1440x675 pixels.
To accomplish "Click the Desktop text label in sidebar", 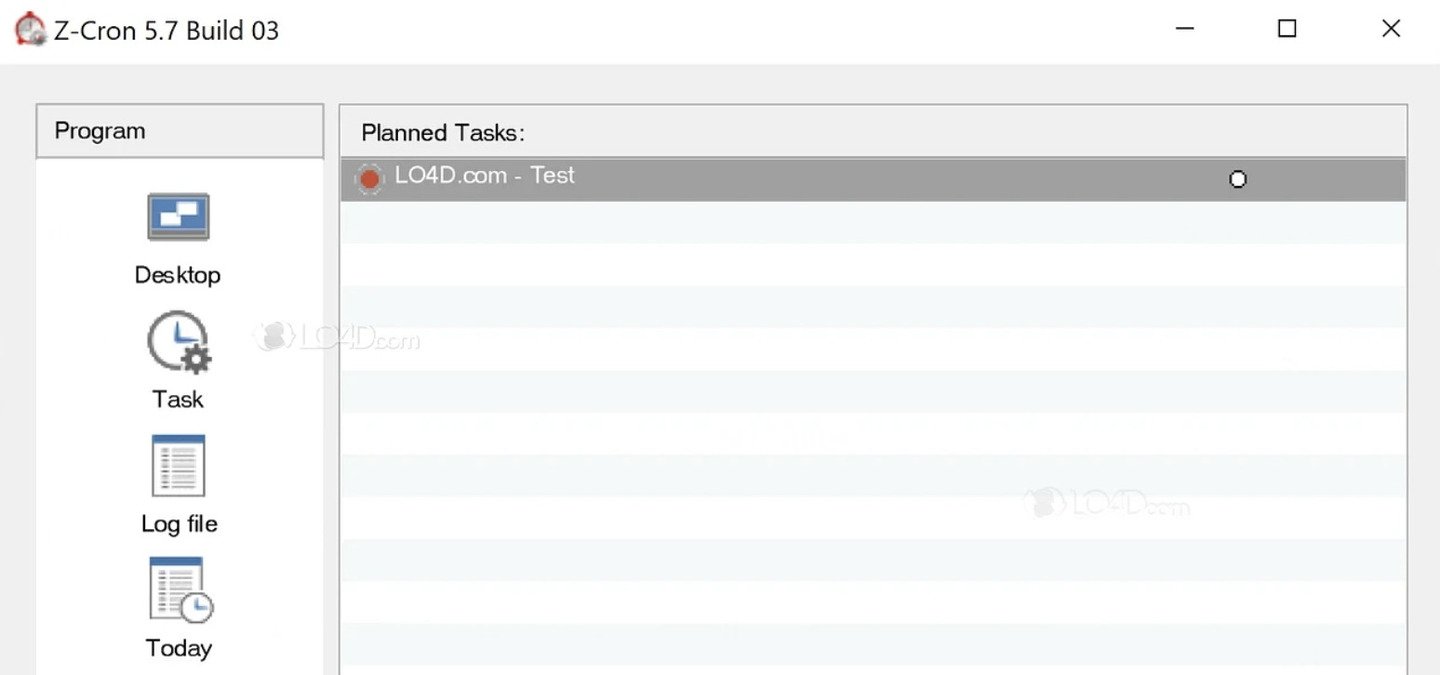I will coord(178,275).
